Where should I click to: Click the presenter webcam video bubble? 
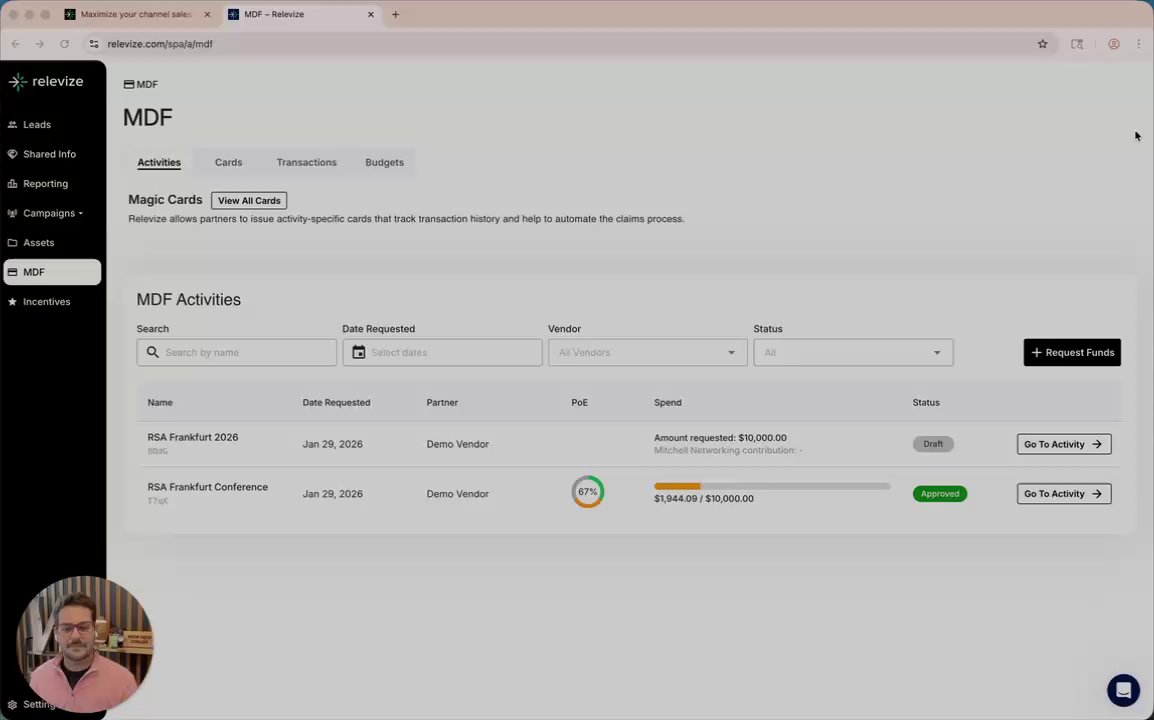click(85, 644)
